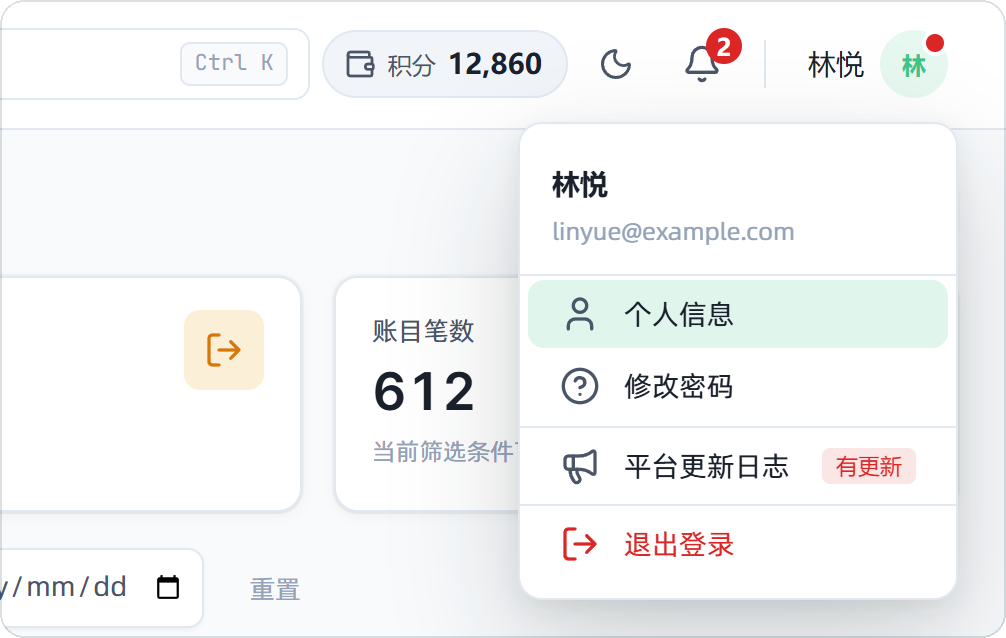Click the orange logout card icon
Screen dimensions: 1006x638
click(224, 350)
